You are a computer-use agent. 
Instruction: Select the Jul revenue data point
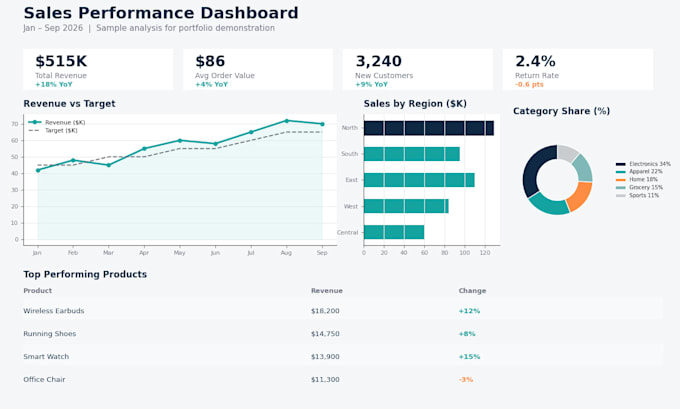tap(251, 132)
